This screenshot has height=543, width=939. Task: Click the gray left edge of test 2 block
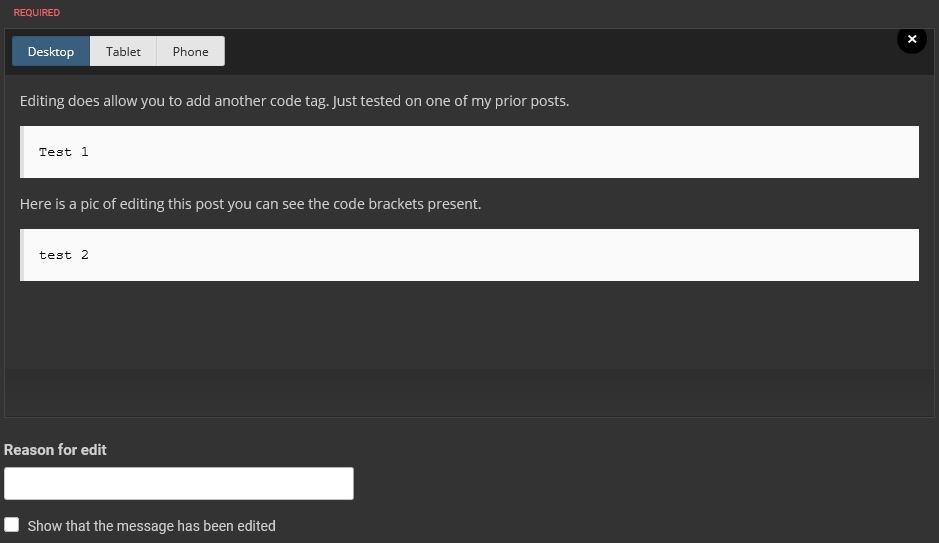coord(22,255)
